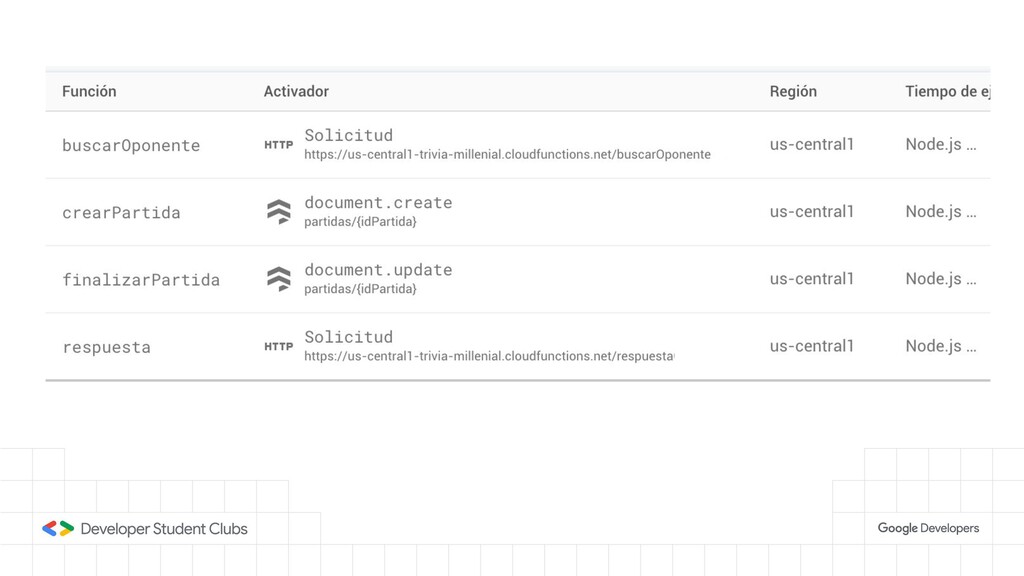Viewport: 1024px width, 576px height.
Task: Sort by the Función column header
Action: click(x=89, y=91)
